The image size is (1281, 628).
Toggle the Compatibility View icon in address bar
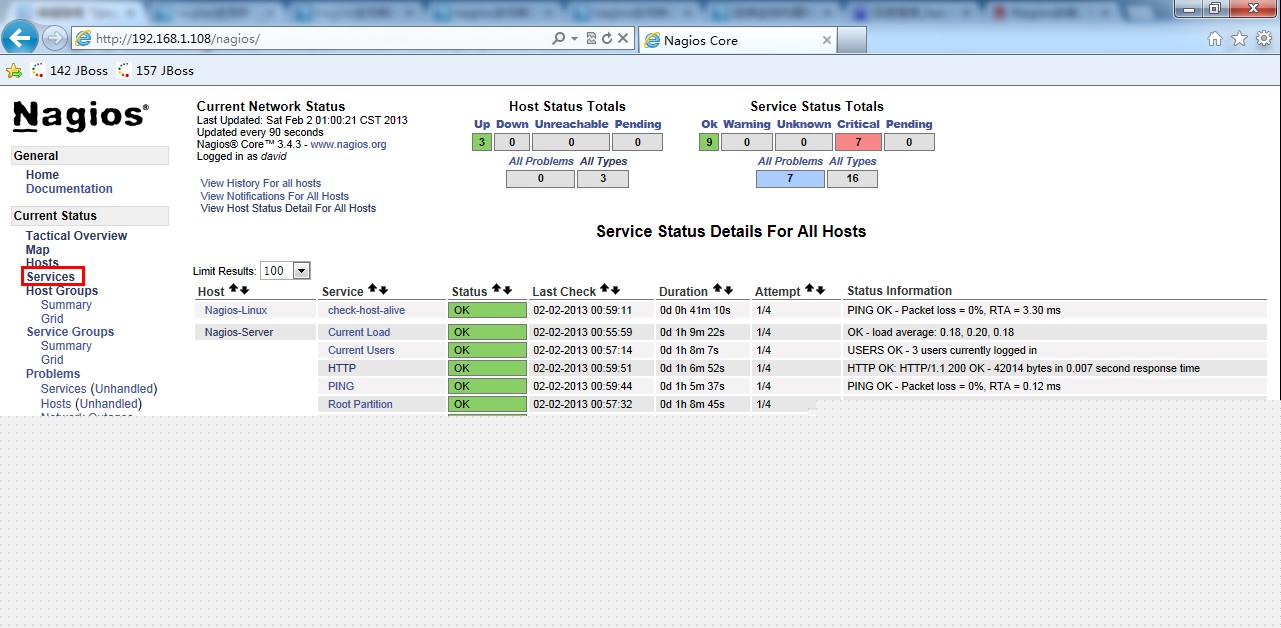point(591,39)
